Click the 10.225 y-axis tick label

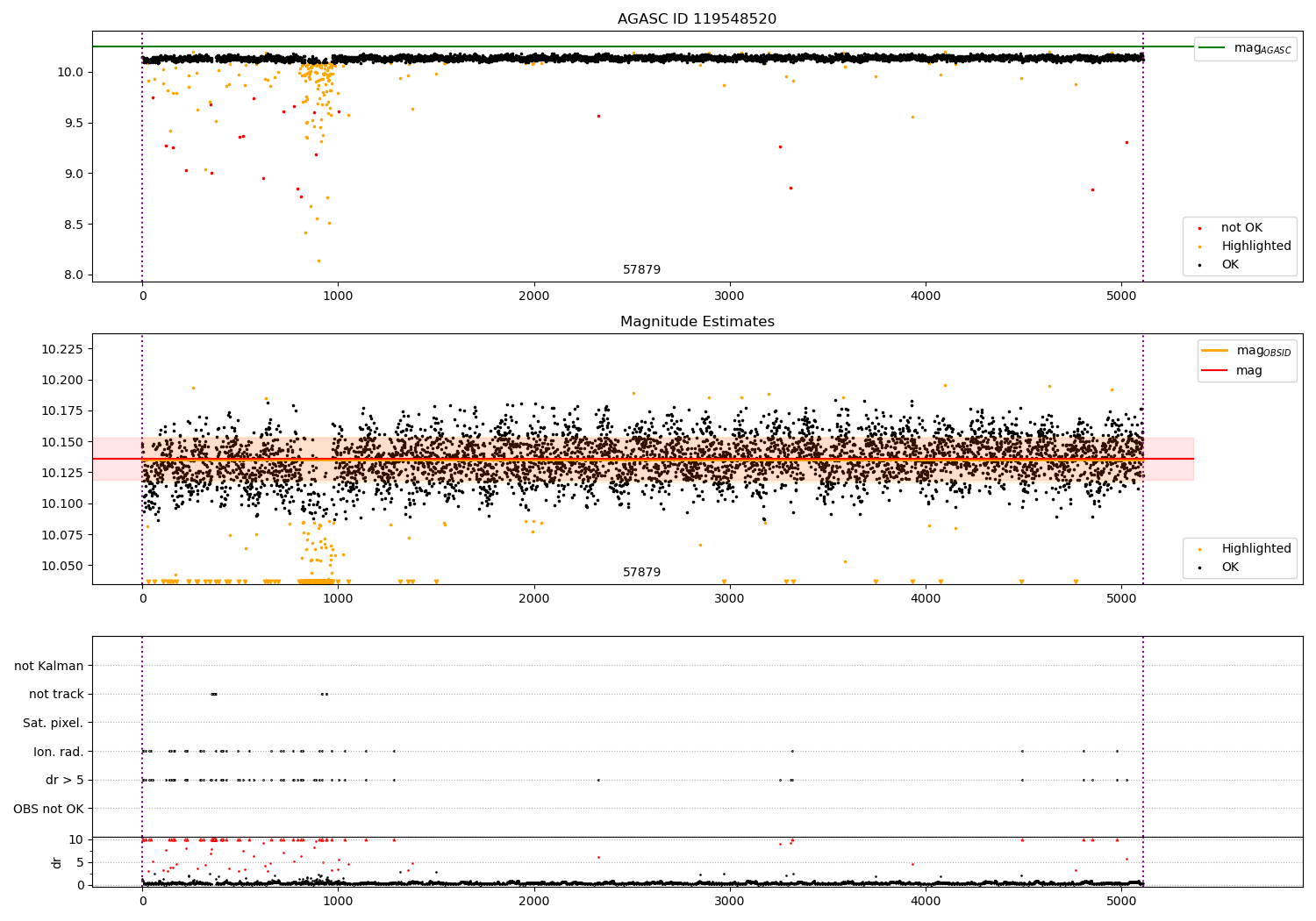[x=62, y=349]
